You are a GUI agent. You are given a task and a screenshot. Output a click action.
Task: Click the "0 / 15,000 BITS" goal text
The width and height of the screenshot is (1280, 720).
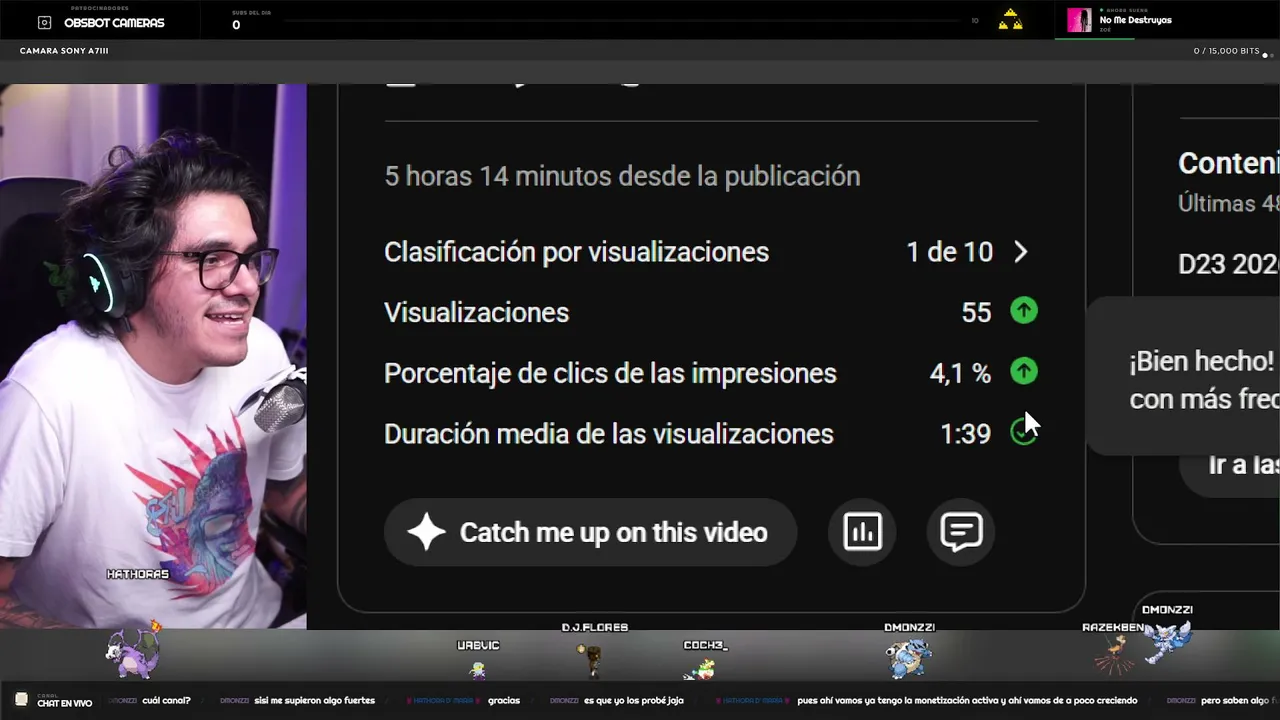(1227, 51)
